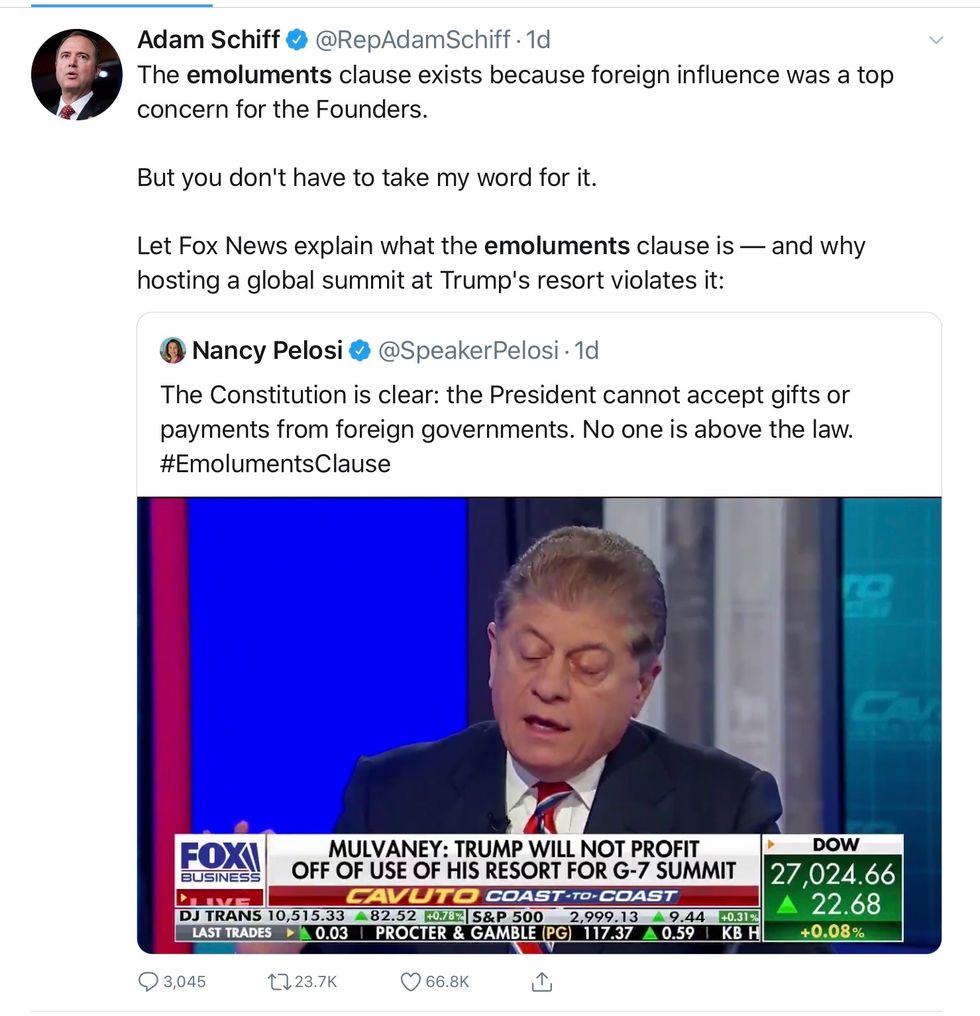The height and width of the screenshot is (1016, 980).
Task: Open the Adam Schiff display name
Action: (208, 40)
